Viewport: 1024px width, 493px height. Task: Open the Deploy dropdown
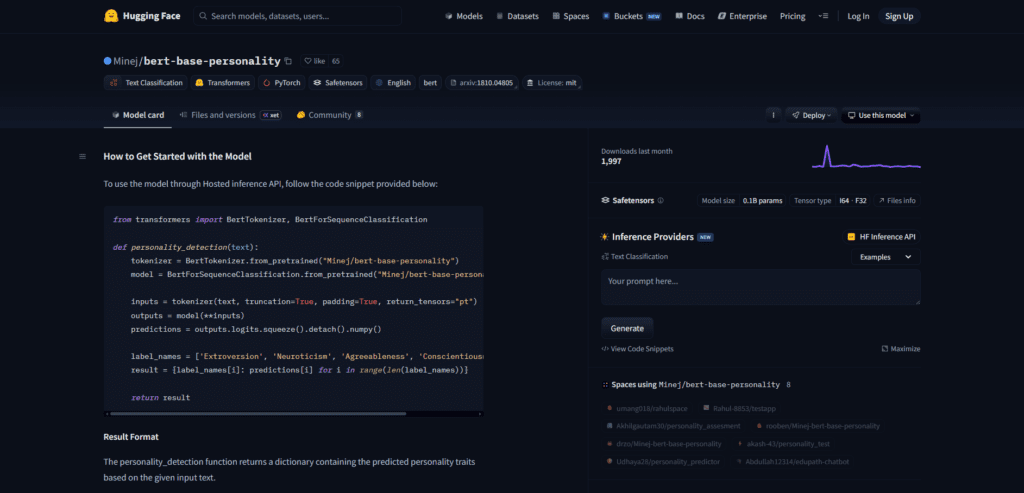[x=812, y=115]
